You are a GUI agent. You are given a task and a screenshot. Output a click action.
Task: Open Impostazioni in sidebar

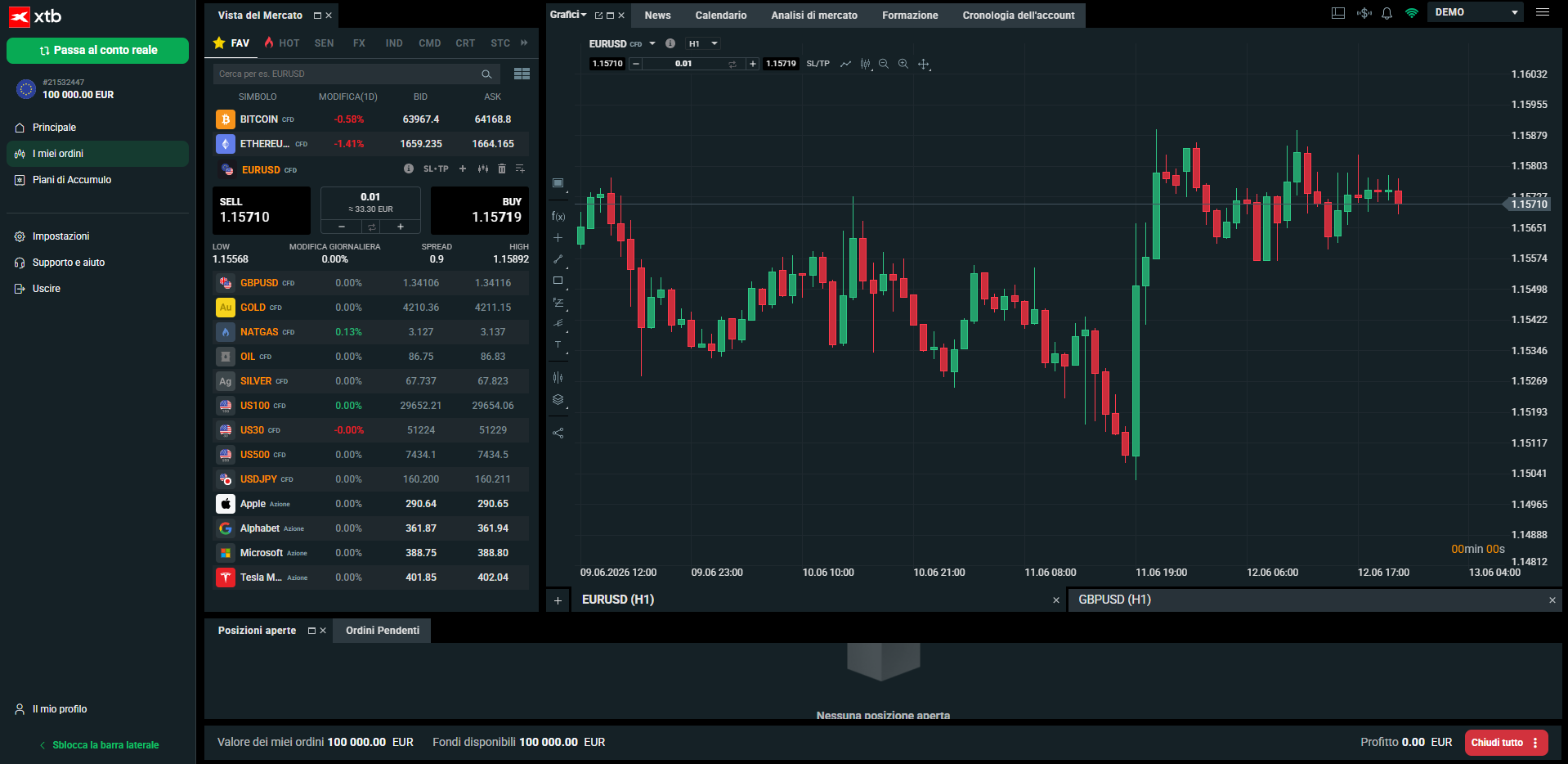[x=98, y=236]
